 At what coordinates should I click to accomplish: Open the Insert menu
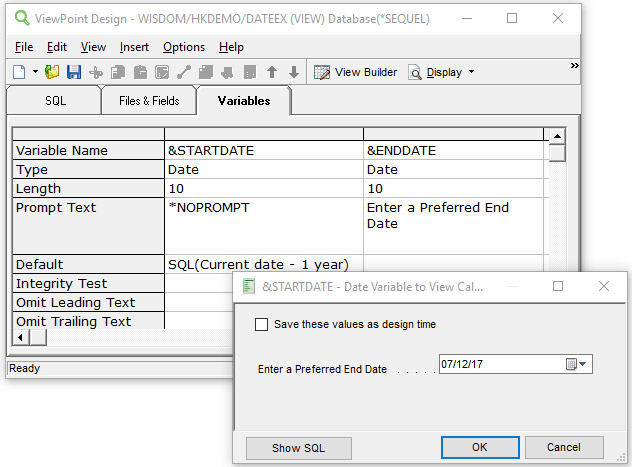pos(134,47)
